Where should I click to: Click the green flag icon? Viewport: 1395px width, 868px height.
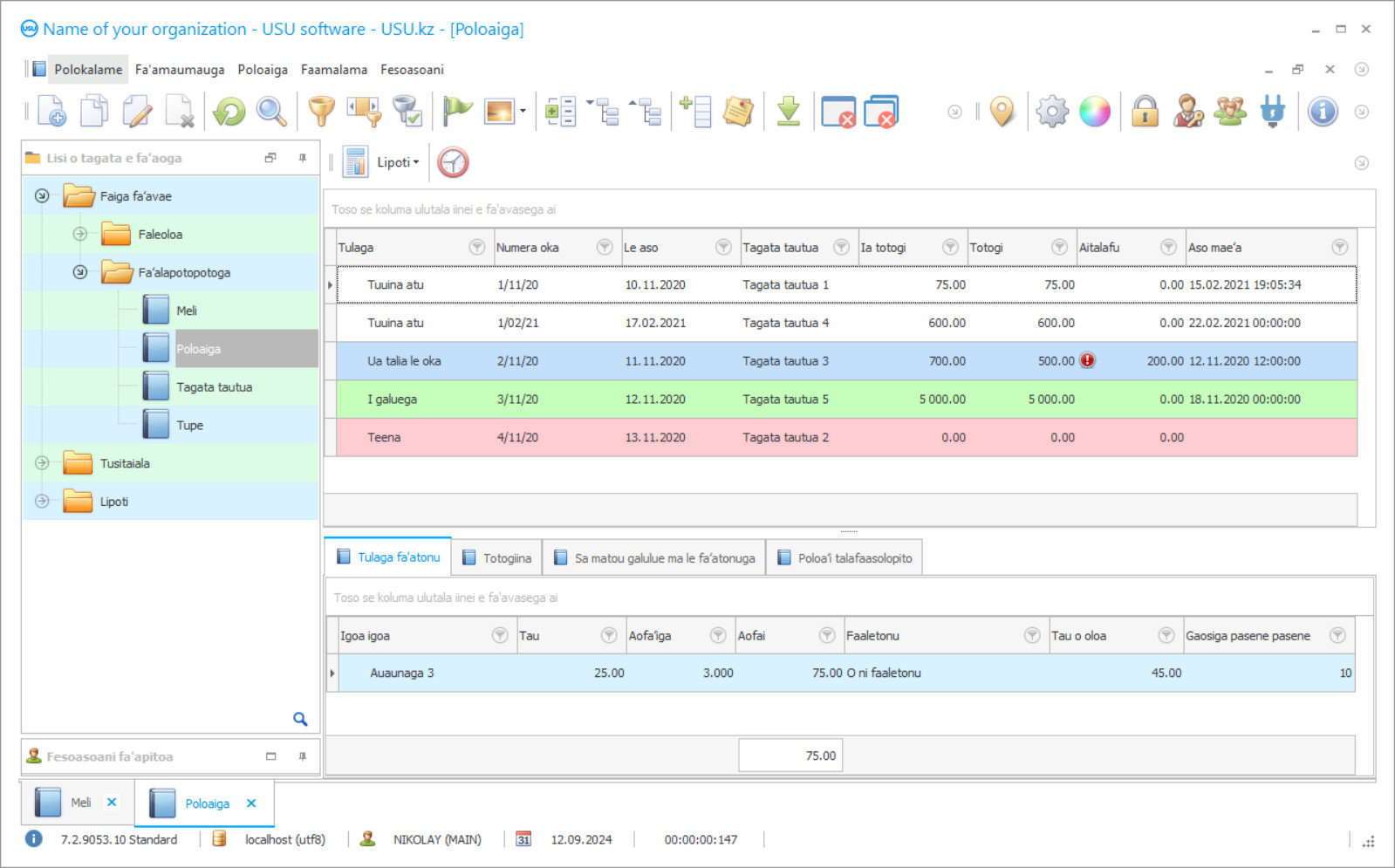tap(456, 112)
